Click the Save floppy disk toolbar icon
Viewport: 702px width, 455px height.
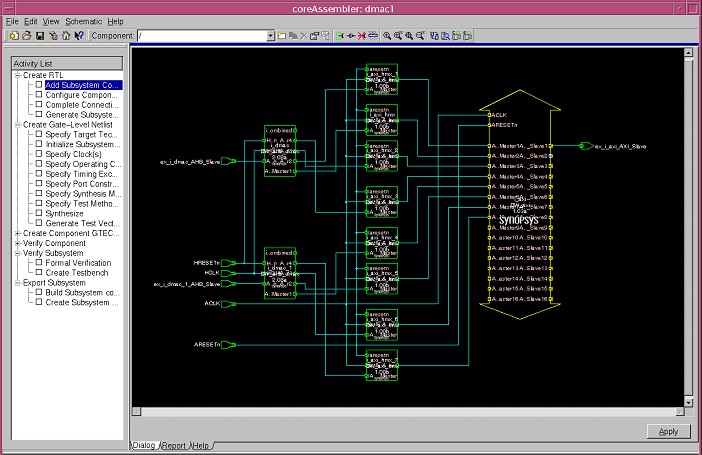click(x=40, y=35)
